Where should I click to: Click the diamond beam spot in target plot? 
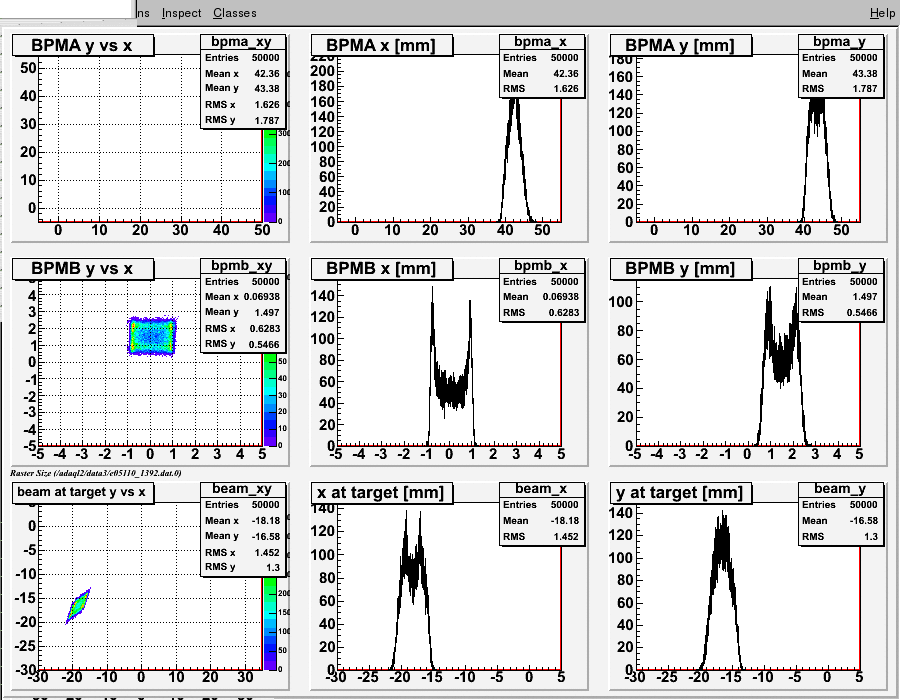[x=78, y=606]
